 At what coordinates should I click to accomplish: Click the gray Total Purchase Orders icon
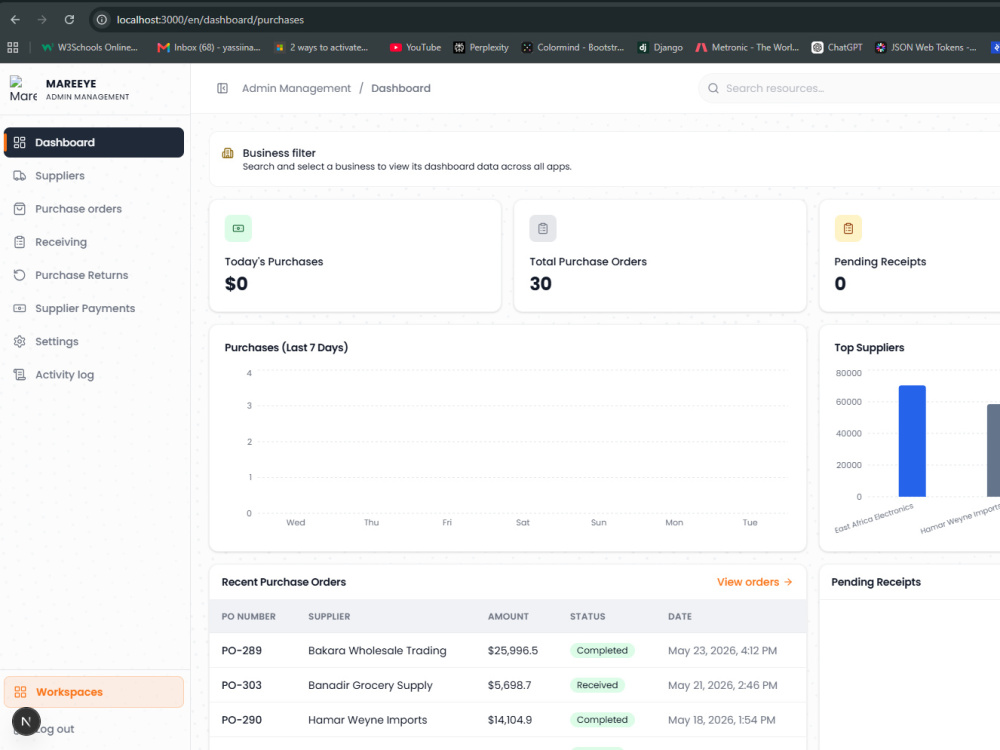coord(543,228)
